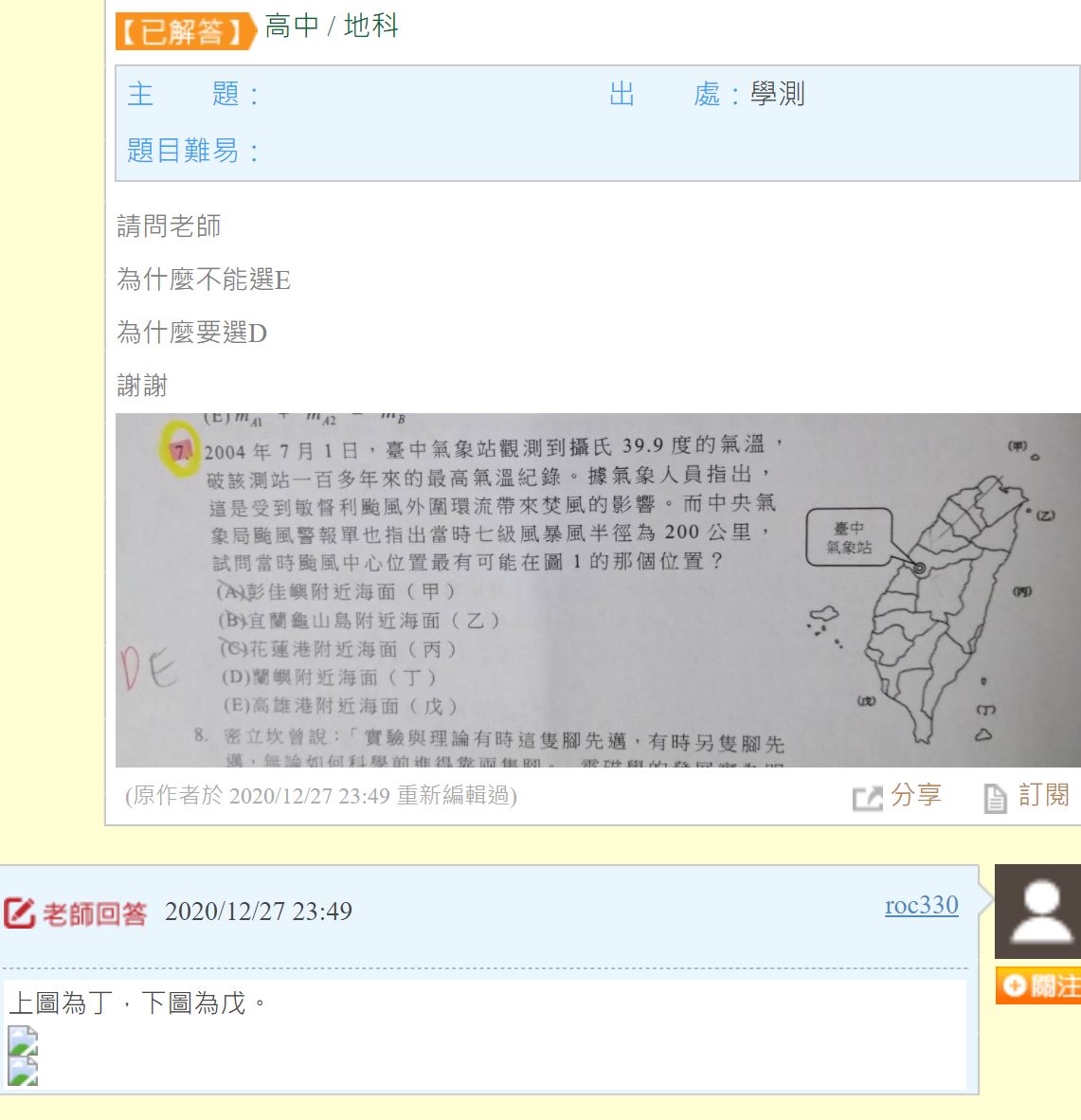The height and width of the screenshot is (1120, 1081).
Task: Click the share arrow icon
Action: (x=867, y=798)
